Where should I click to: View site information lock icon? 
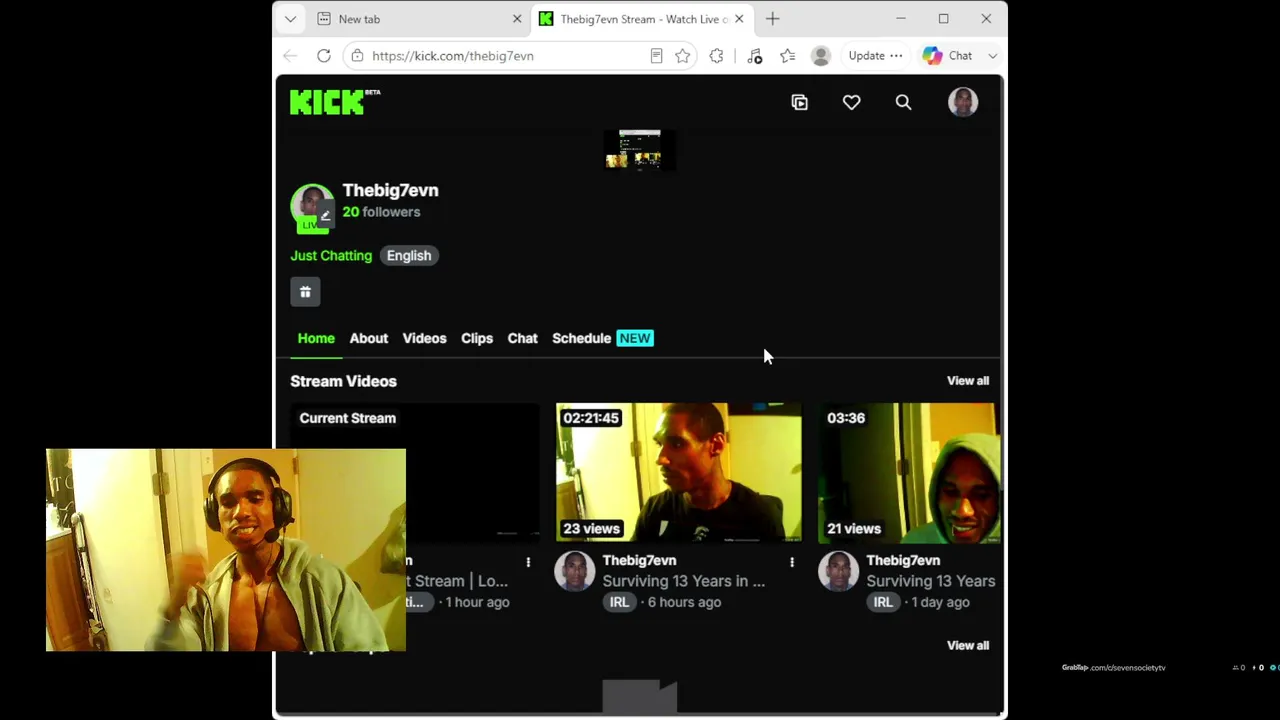(x=357, y=56)
